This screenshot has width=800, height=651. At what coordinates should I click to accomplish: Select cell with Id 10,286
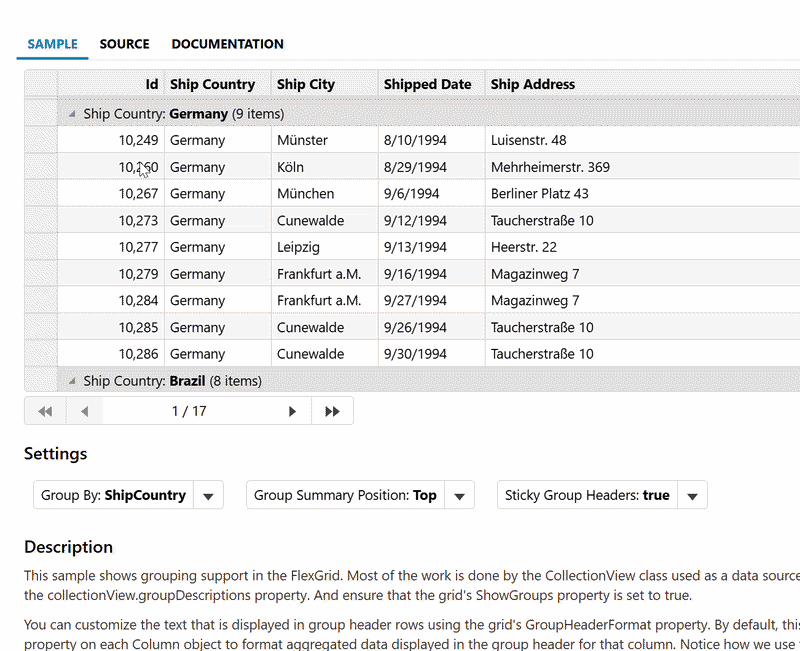111,354
